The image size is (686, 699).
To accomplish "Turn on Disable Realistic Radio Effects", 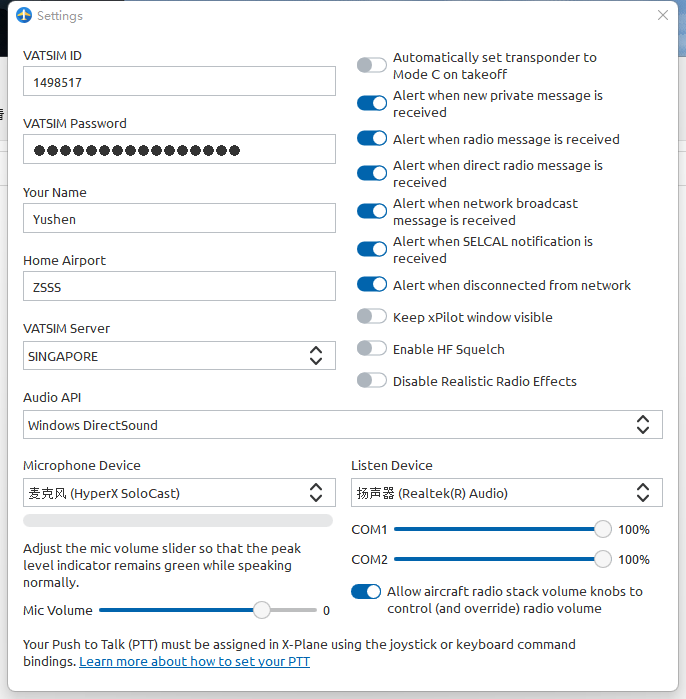I will click(x=372, y=381).
